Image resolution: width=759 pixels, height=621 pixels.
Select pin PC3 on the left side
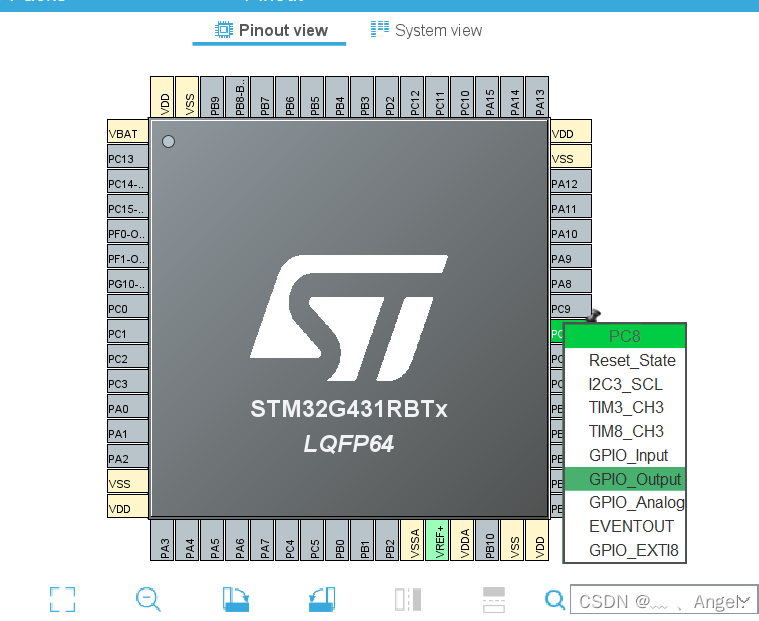point(128,381)
